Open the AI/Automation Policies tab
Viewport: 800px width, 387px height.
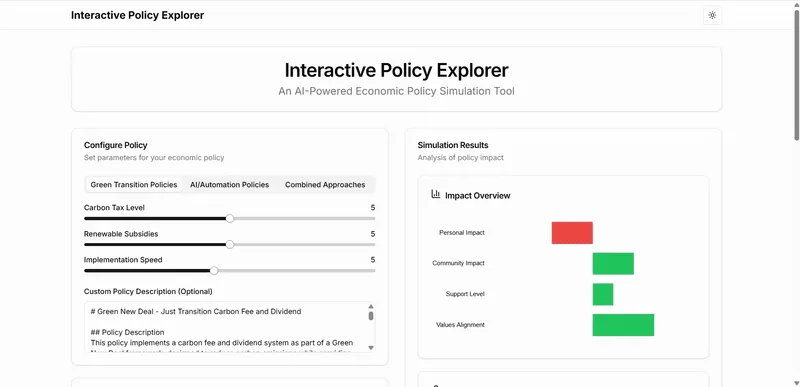click(x=230, y=185)
